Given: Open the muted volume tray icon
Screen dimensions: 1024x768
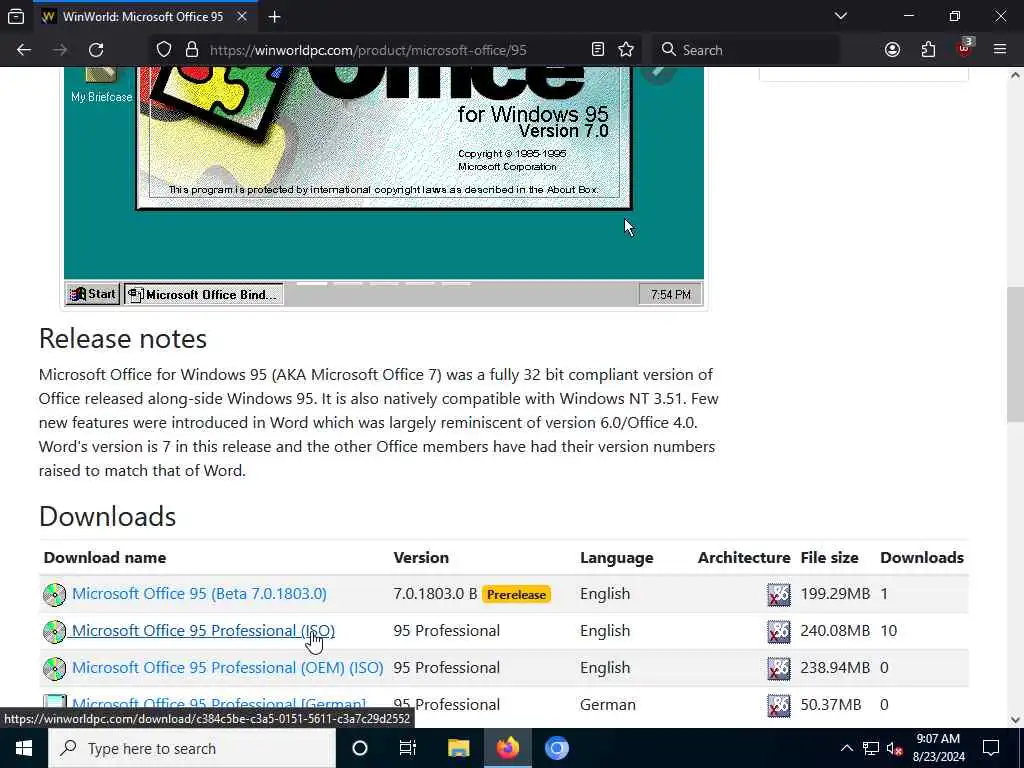Looking at the screenshot, I should (895, 748).
